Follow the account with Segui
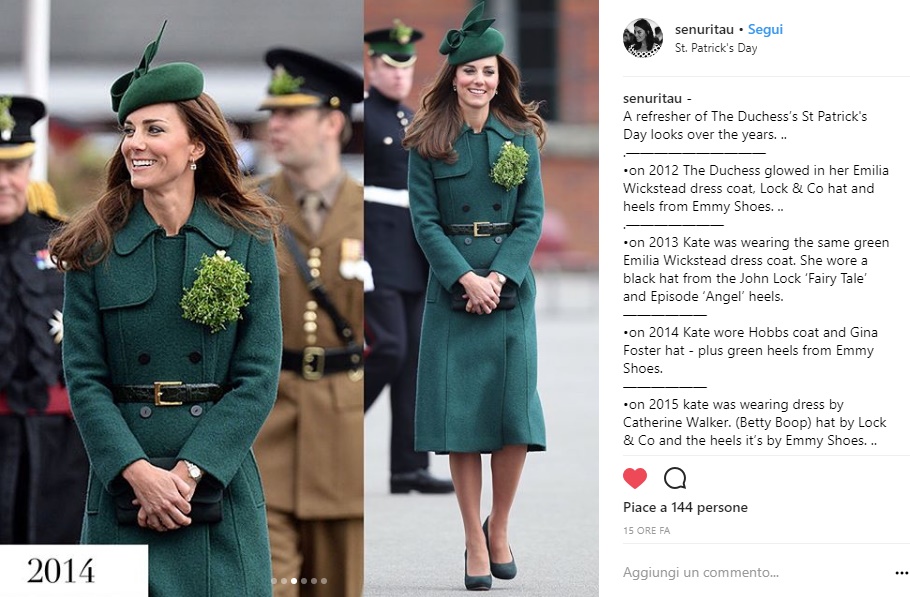Viewport: 910px width, 597px height. 765,30
